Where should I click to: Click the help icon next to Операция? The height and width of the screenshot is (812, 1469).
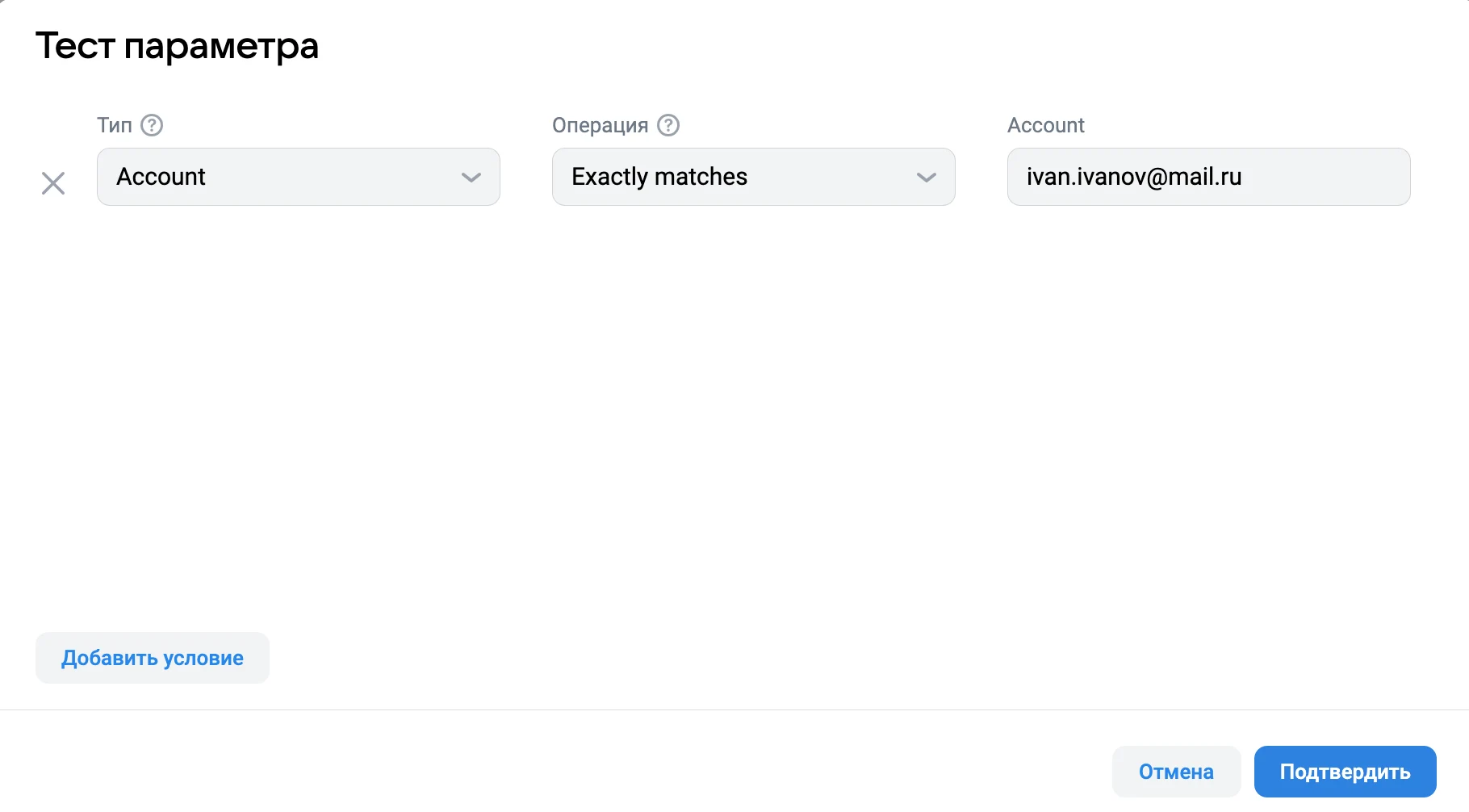click(668, 125)
